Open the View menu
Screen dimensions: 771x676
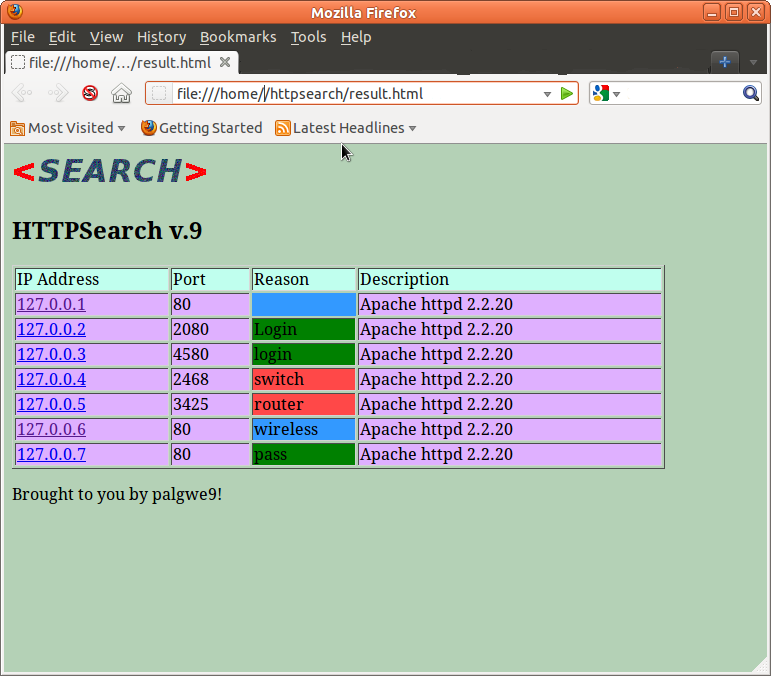(x=106, y=37)
